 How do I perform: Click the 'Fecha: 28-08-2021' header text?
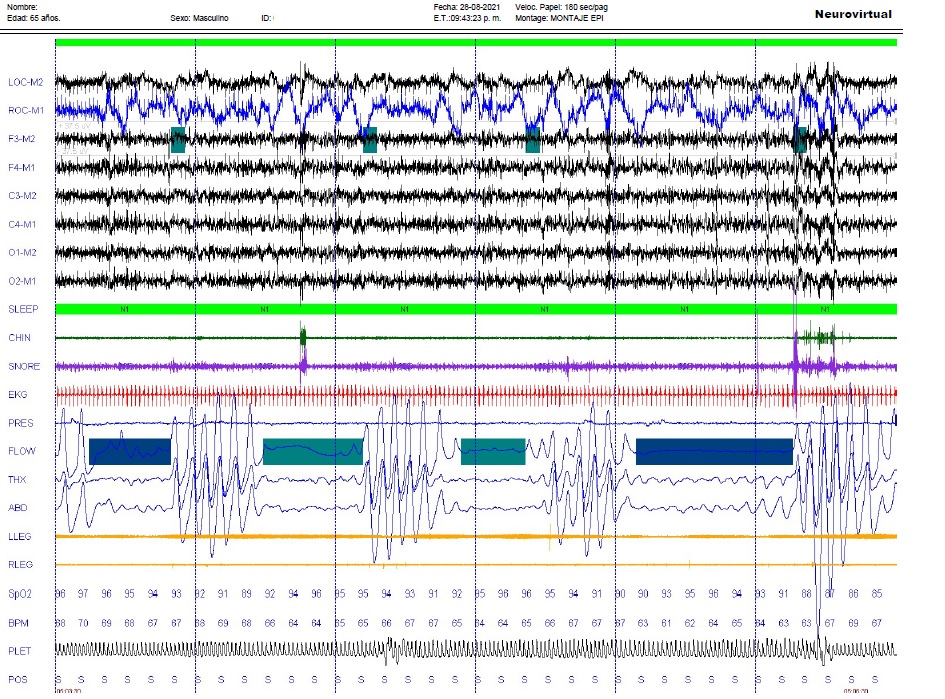[466, 7]
